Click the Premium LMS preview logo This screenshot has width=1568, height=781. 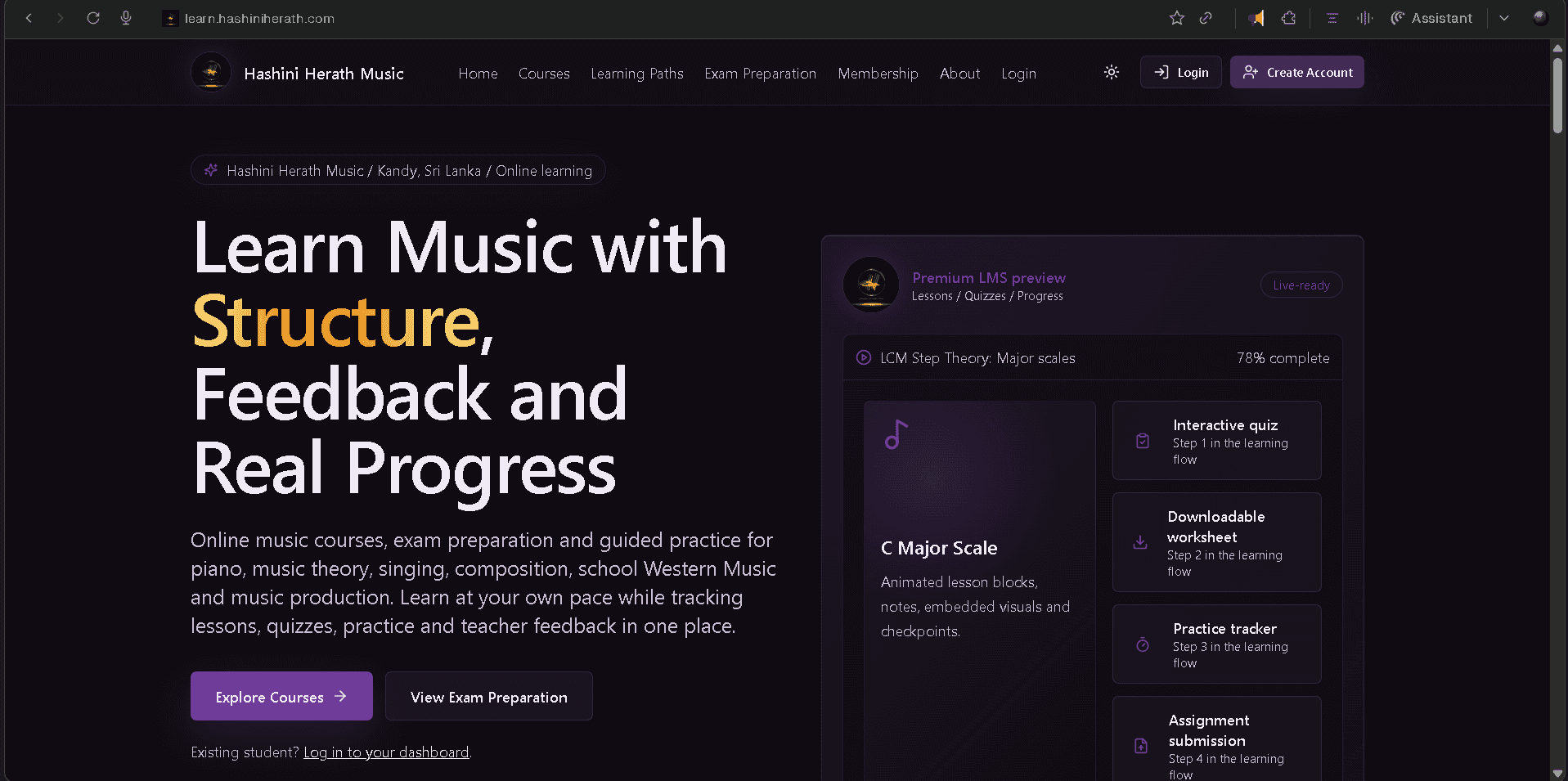871,285
